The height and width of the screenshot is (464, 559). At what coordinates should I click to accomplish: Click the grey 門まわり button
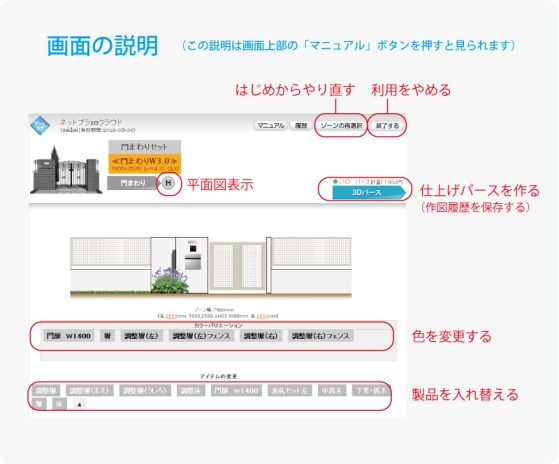132,183
